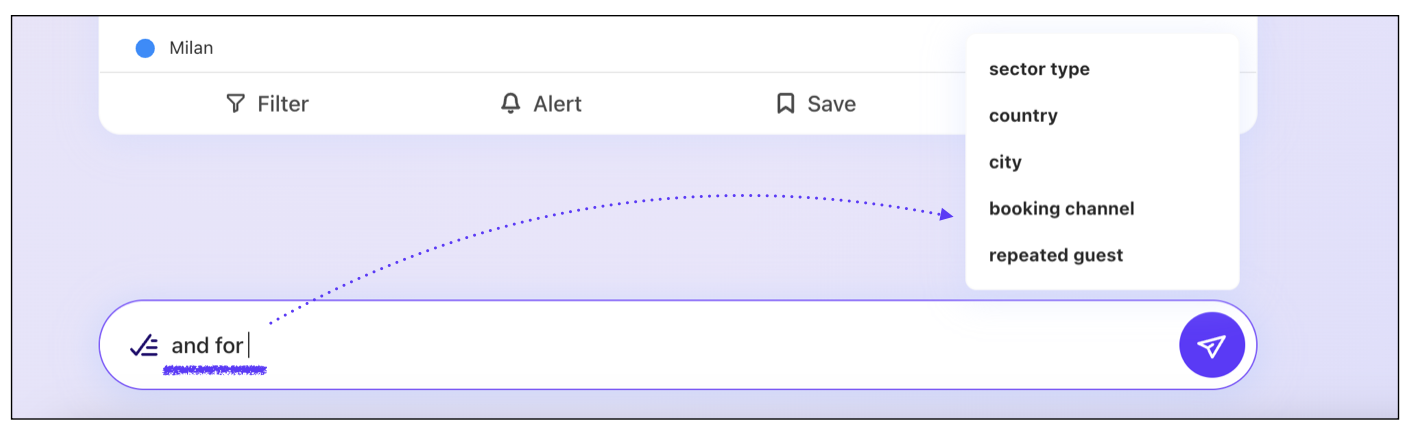Choose "repeated guest" from the list
This screenshot has width=1414, height=438.
point(1056,255)
